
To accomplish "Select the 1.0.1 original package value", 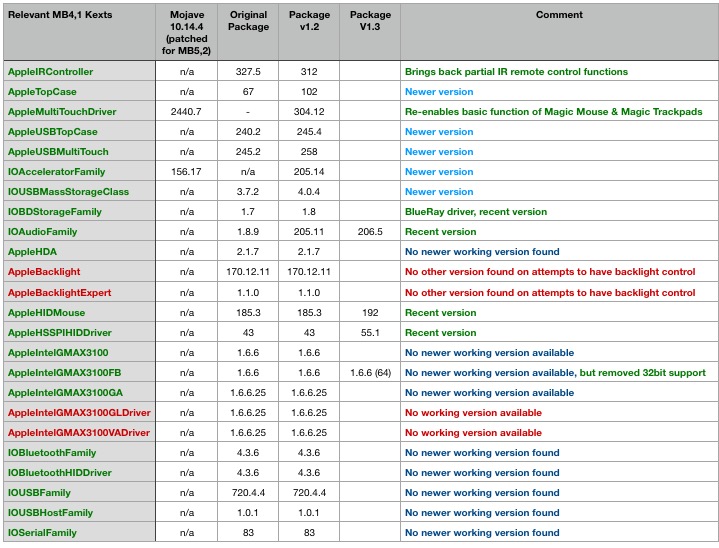I will point(248,513).
